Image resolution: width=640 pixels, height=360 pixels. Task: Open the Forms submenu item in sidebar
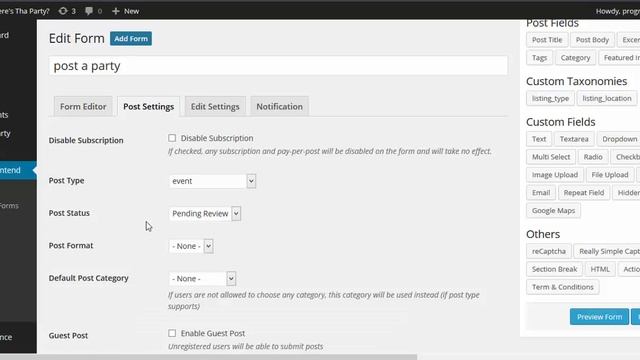click(9, 206)
